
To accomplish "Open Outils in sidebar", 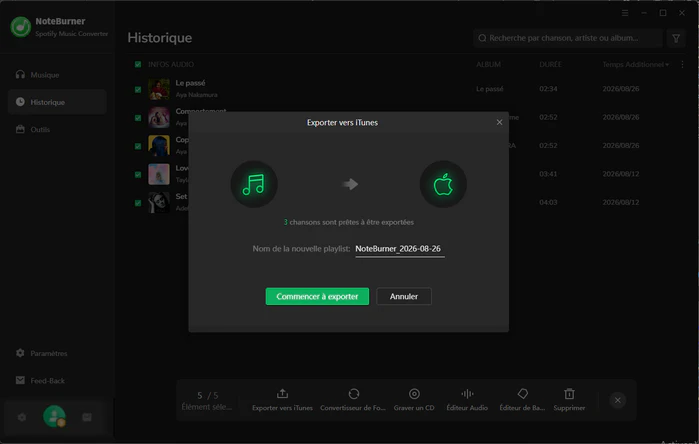I will click(x=57, y=129).
